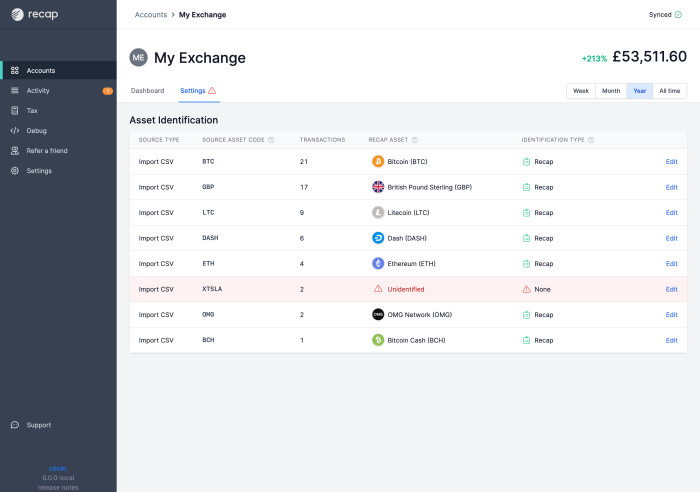Click the Transactions column header
The image size is (700, 492).
pyautogui.click(x=322, y=140)
